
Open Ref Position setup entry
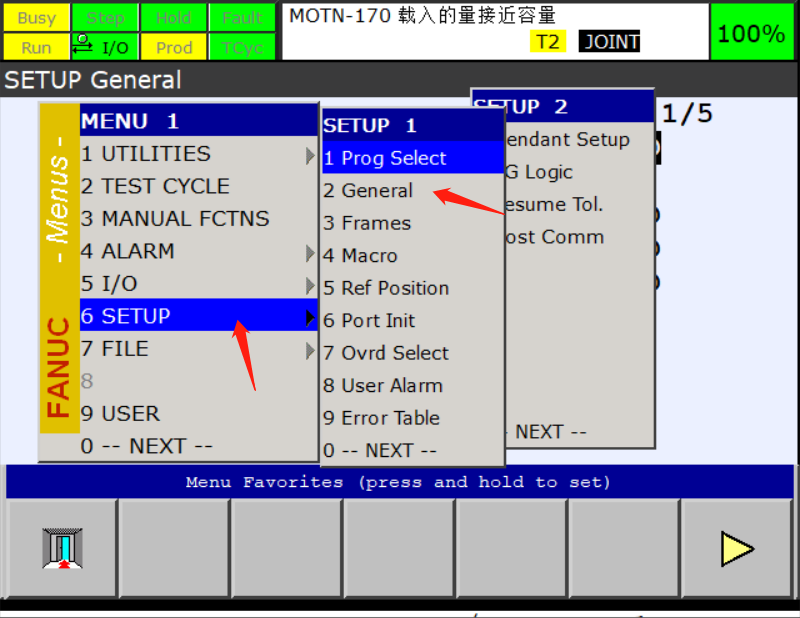pos(413,288)
